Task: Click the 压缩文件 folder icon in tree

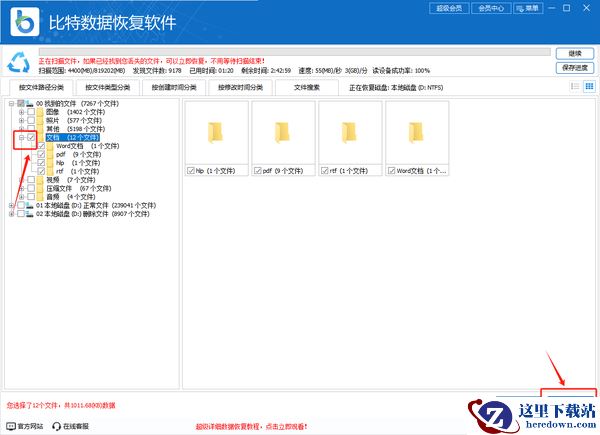Action: tap(40, 188)
